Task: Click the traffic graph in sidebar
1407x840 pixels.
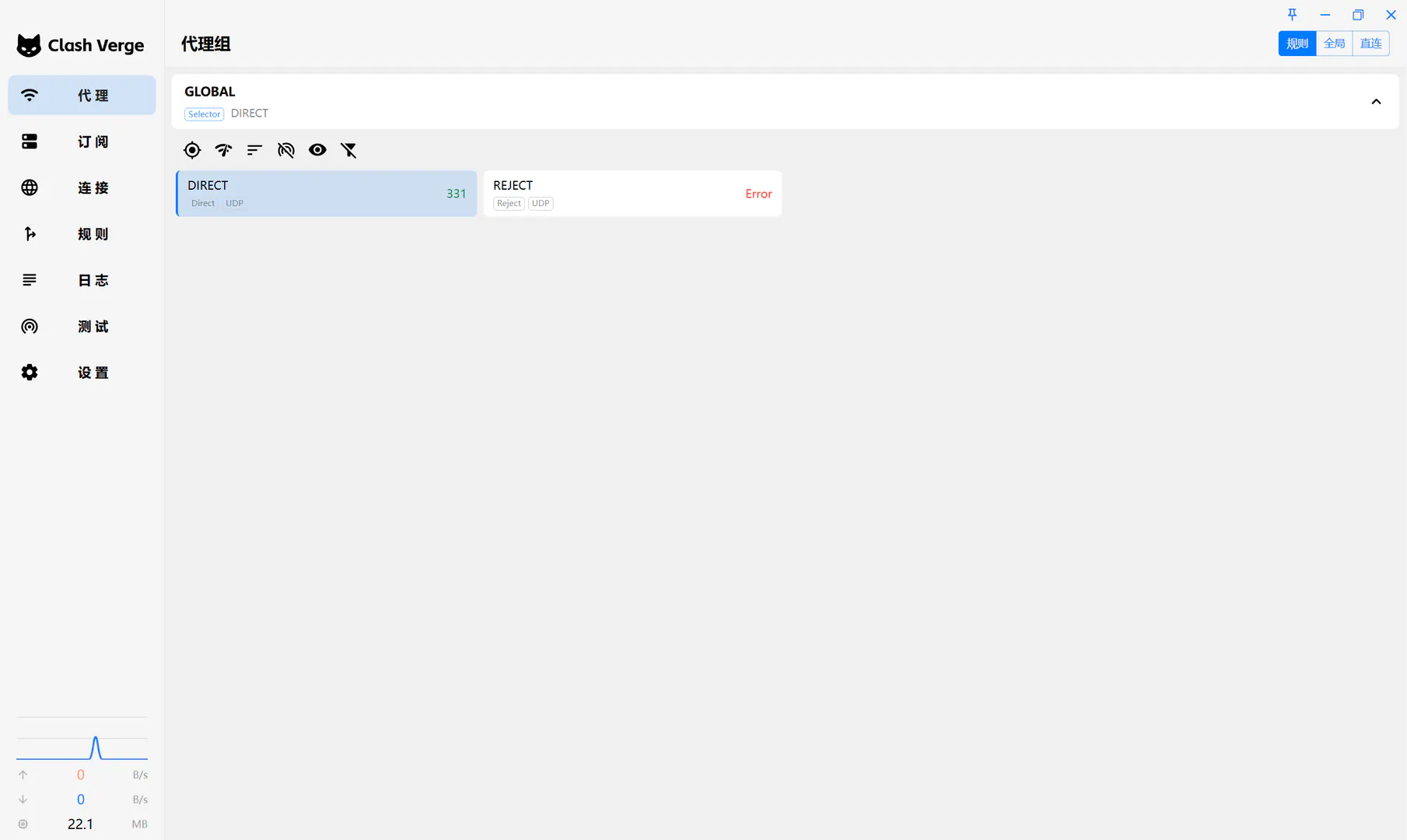Action: point(82,747)
